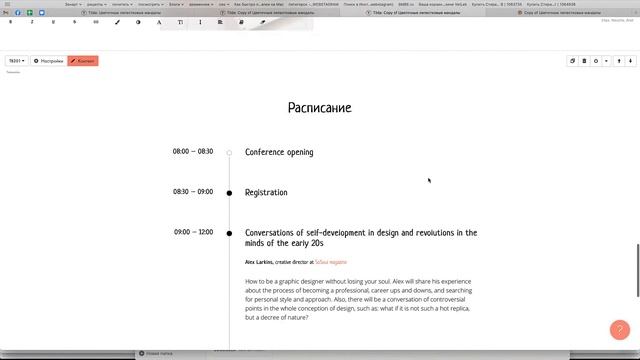Select the '09:00 – 12:00' time text
Image resolution: width=640 pixels, height=360 pixels.
[193, 232]
